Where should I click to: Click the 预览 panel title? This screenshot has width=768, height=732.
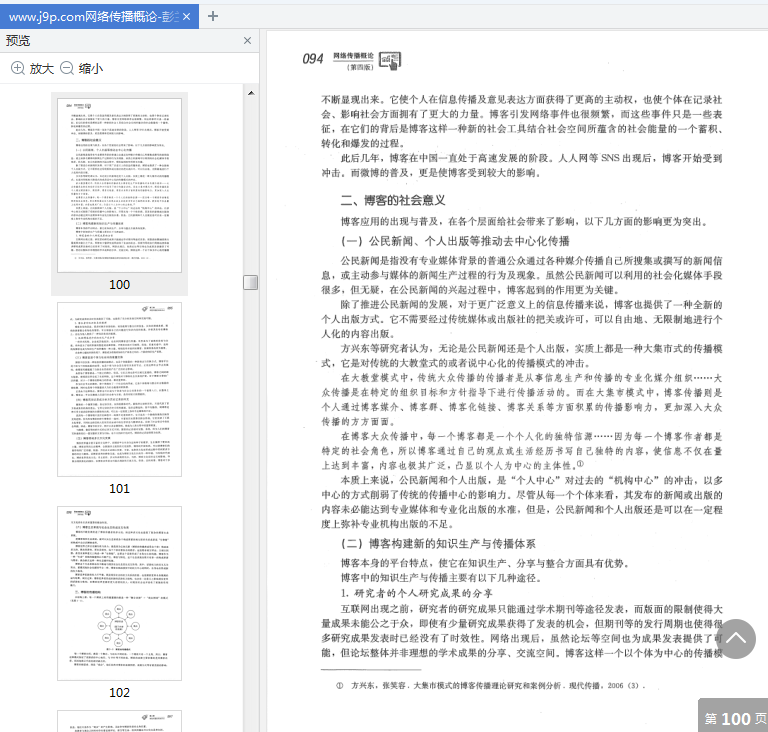[18, 41]
